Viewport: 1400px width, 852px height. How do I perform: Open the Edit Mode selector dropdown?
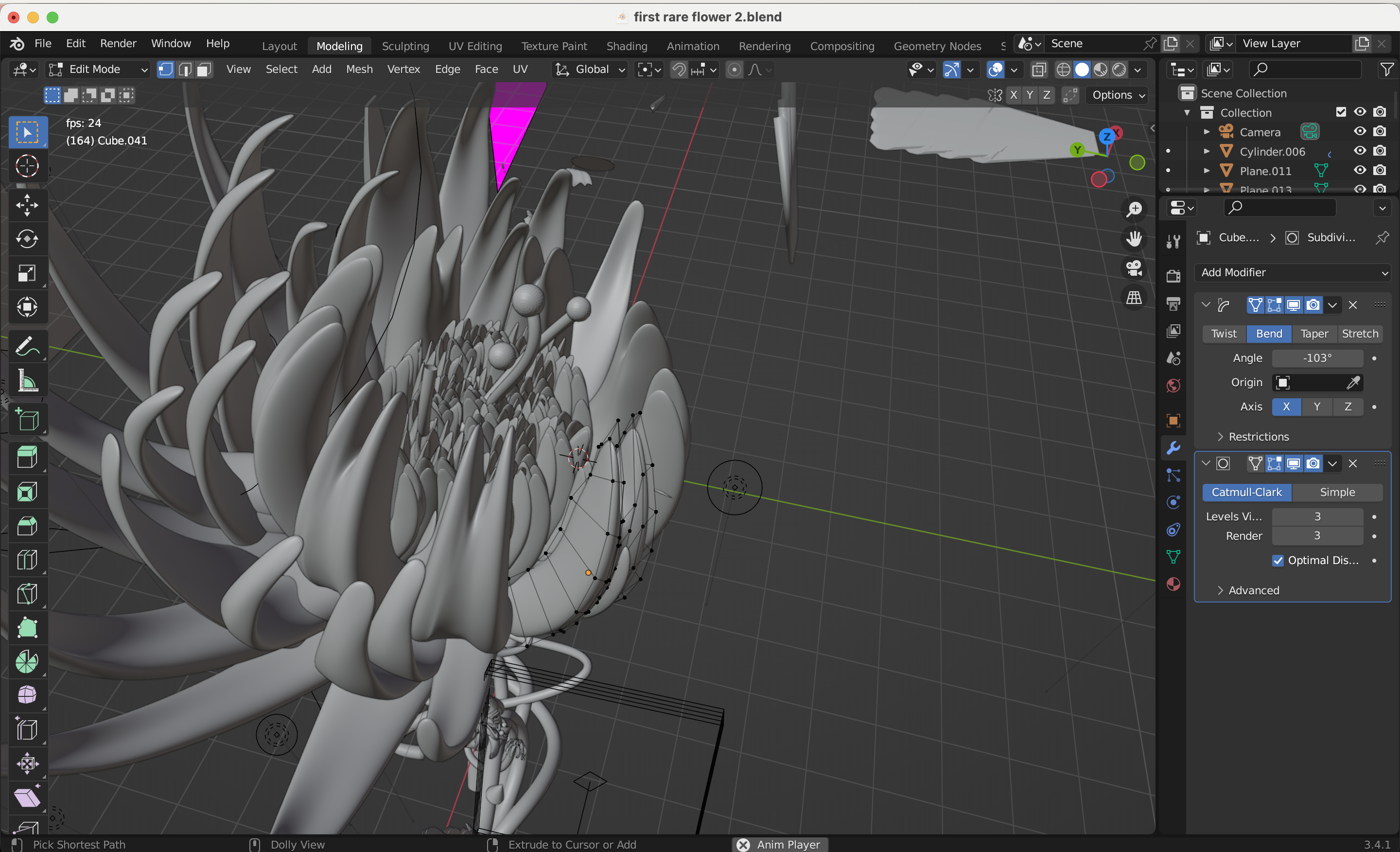pos(98,70)
